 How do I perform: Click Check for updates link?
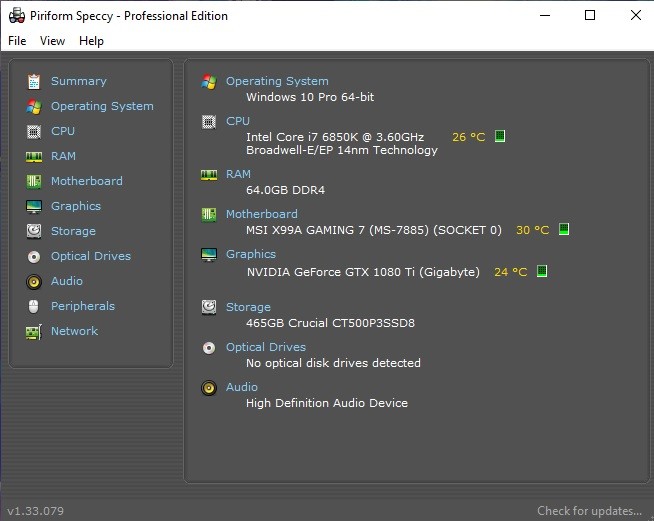(x=589, y=511)
